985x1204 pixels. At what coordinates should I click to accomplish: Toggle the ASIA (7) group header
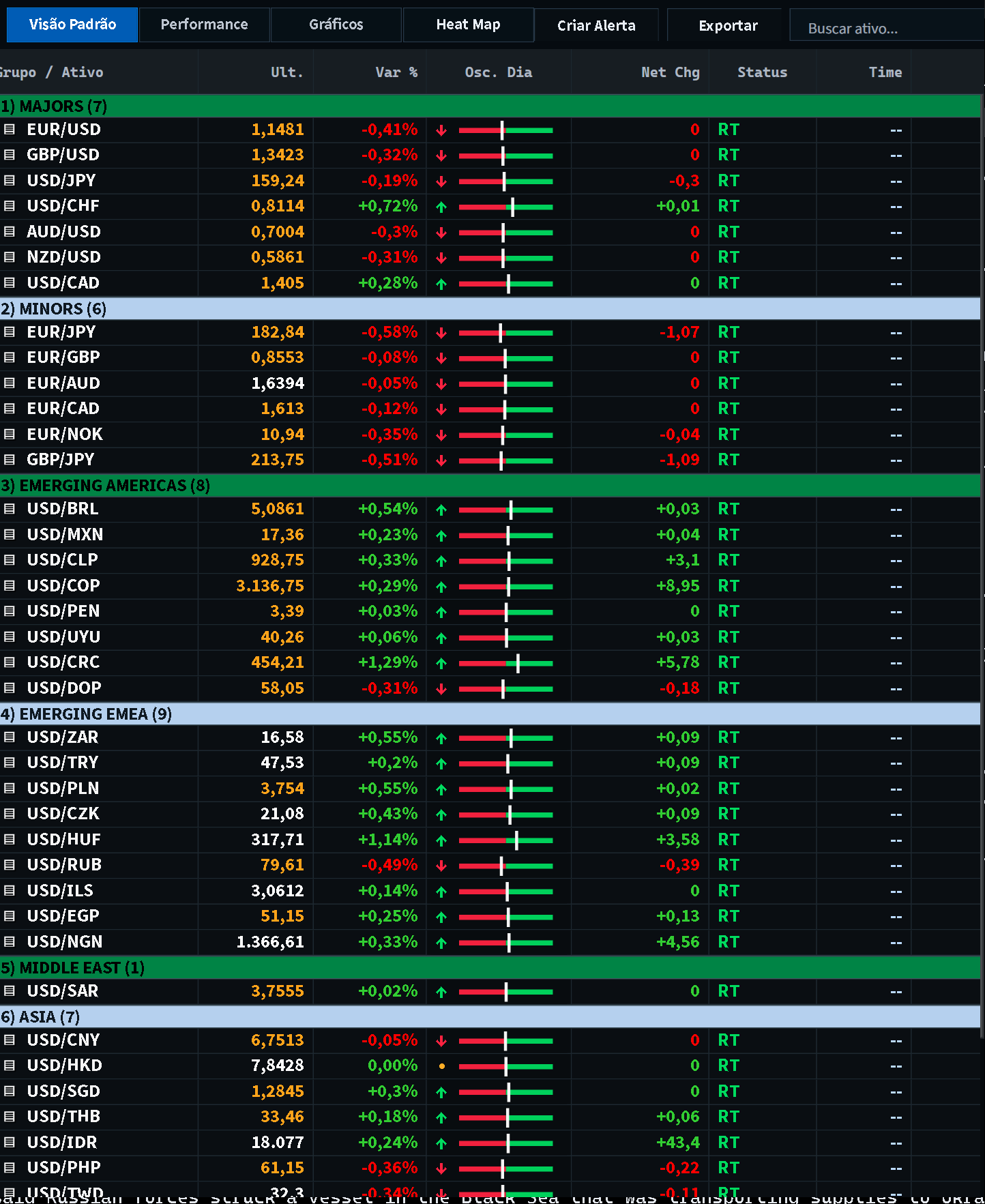click(490, 1017)
